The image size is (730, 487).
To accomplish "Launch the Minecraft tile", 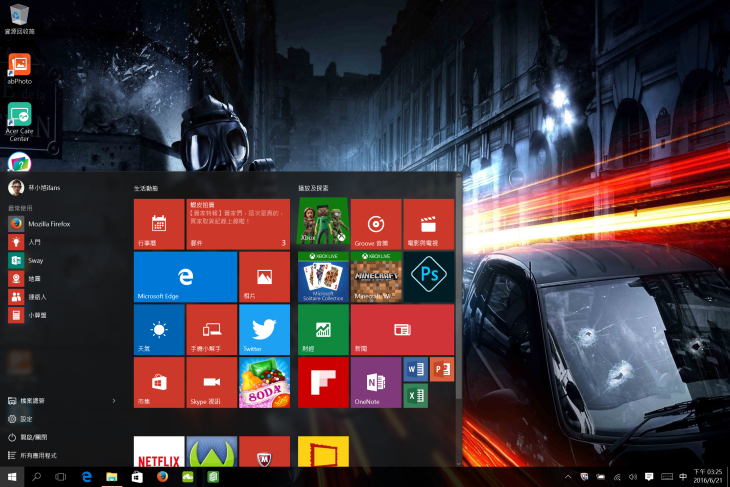I will [376, 277].
